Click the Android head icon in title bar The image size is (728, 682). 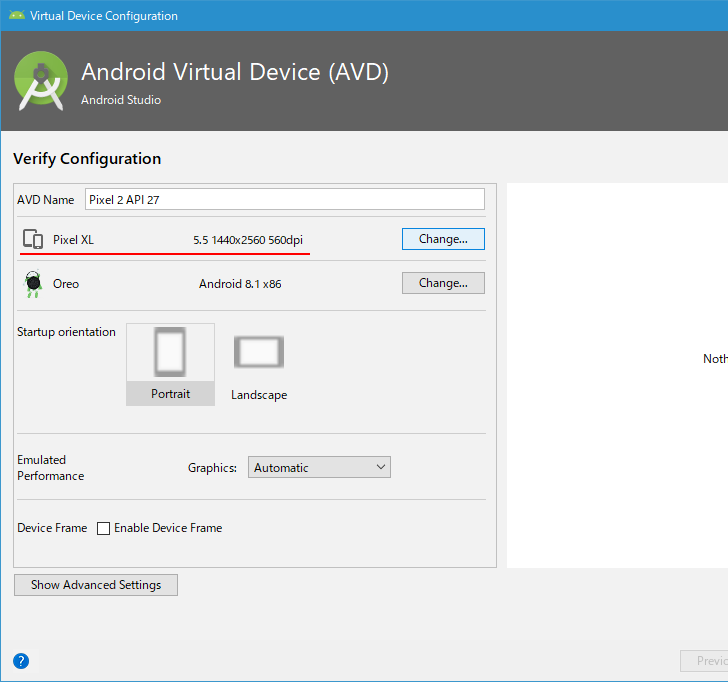click(17, 15)
